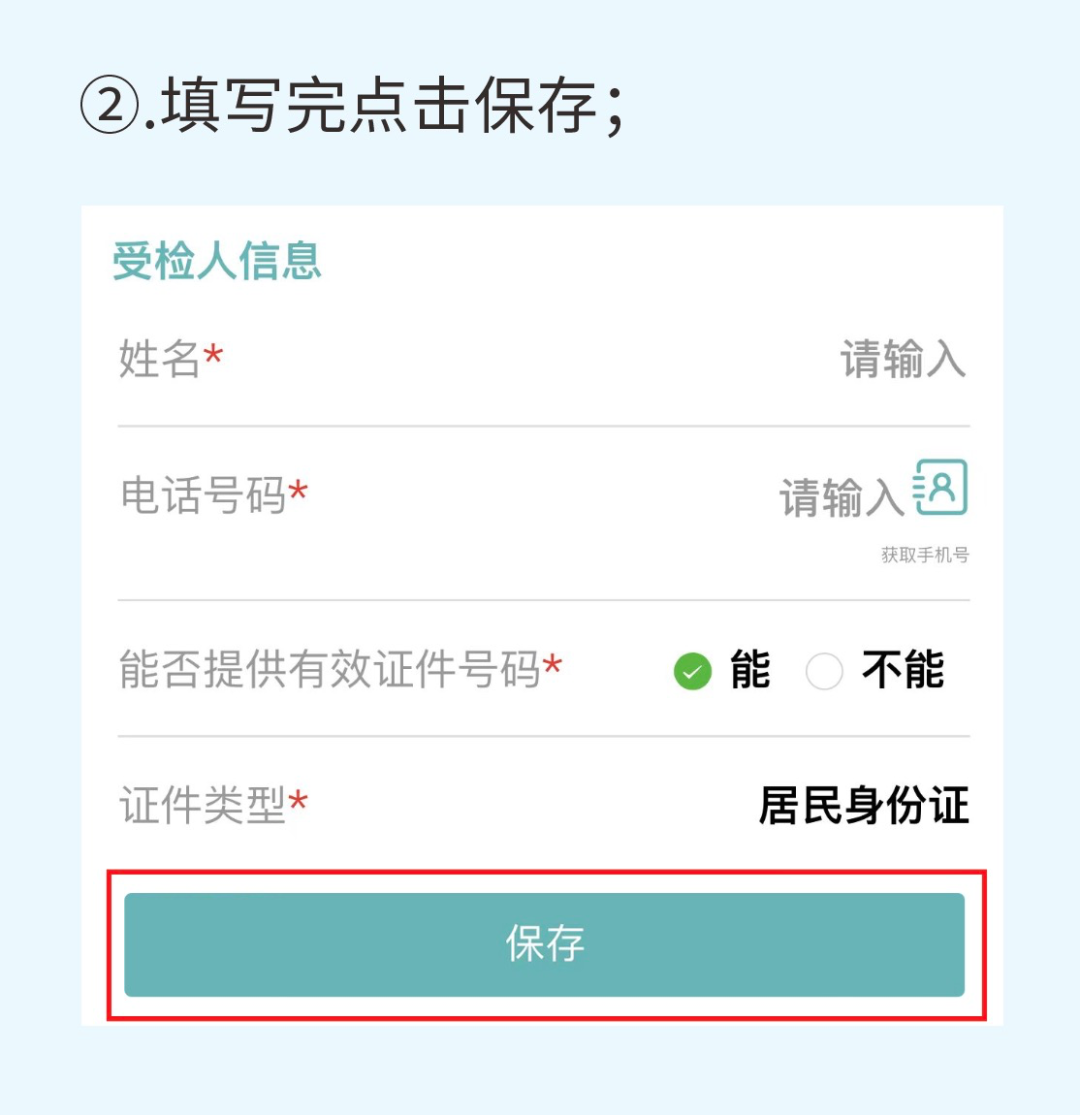Click the green checkmark icon beside 能
The image size is (1080, 1115).
693,671
